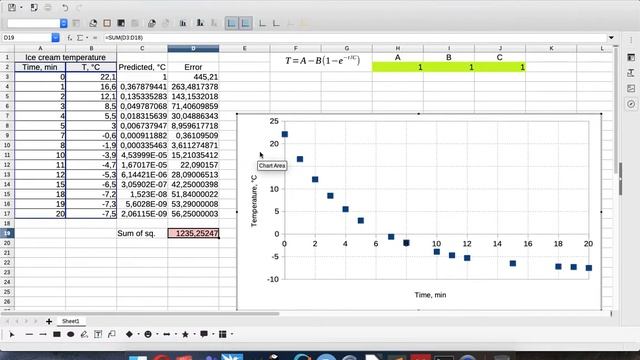Click the Save document icon
The width and height of the screenshot is (640, 360).
(12, 7)
